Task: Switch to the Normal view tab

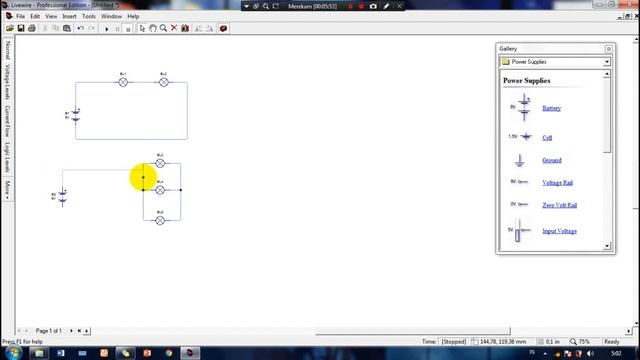Action: pos(7,50)
